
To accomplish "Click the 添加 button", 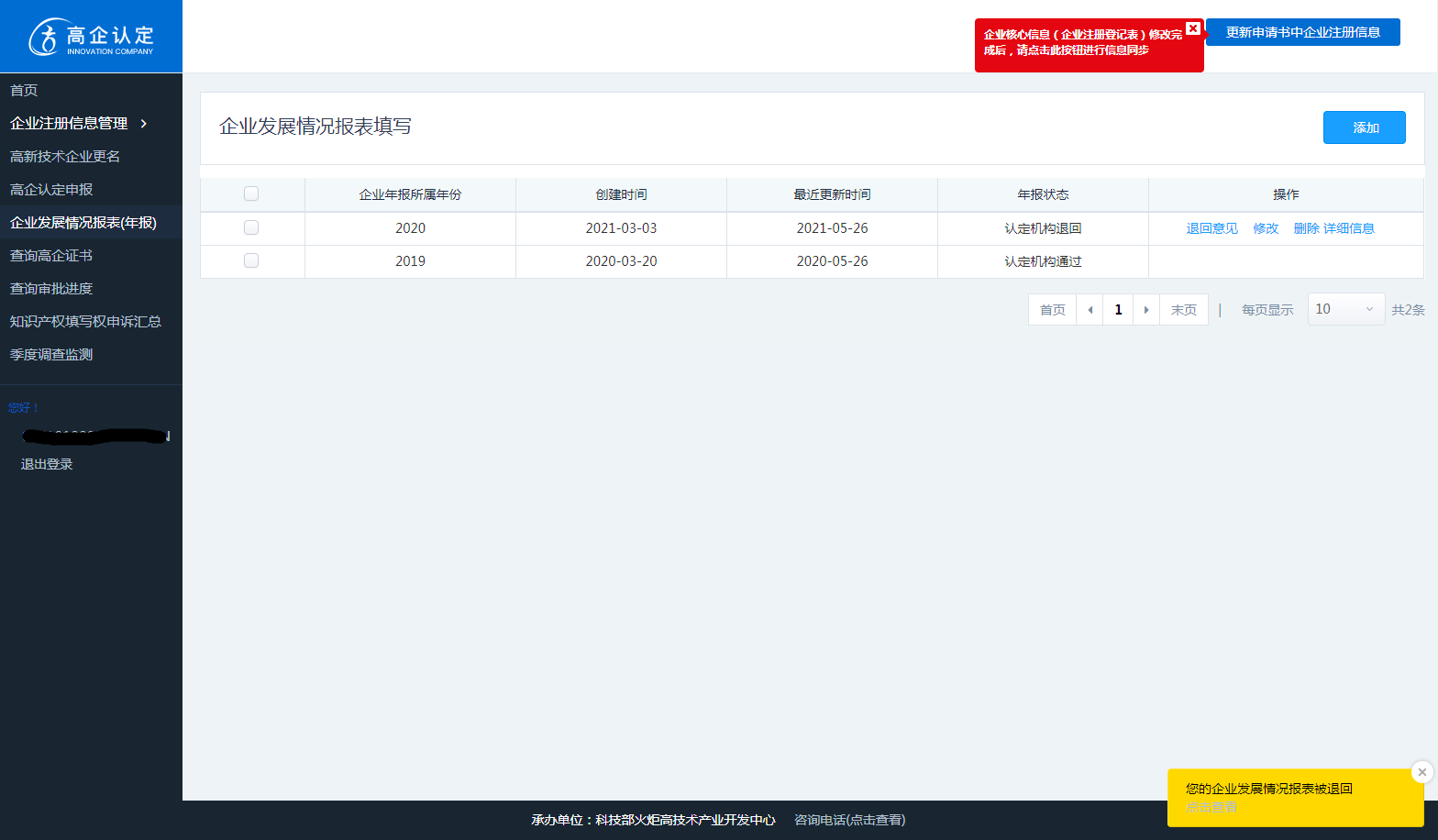I will (1364, 127).
